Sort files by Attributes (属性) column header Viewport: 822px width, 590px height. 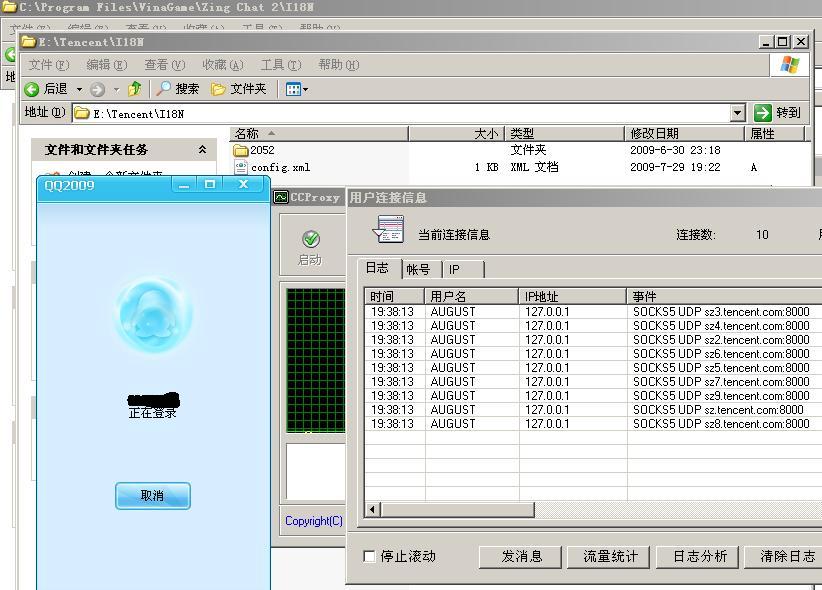774,134
